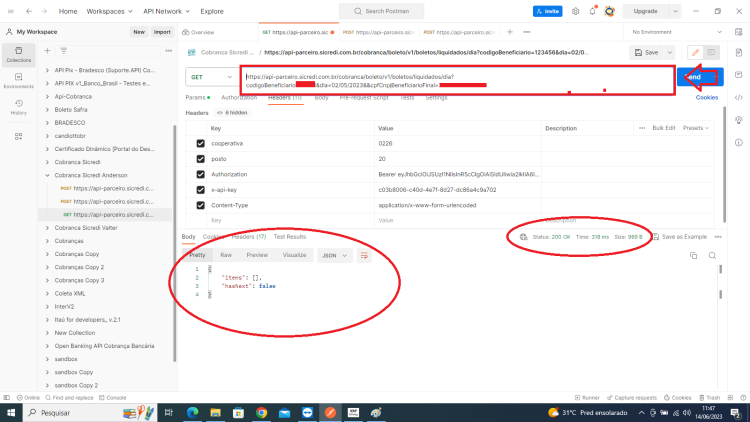750x422 pixels.
Task: Open the Save options arrow
Action: 670,53
